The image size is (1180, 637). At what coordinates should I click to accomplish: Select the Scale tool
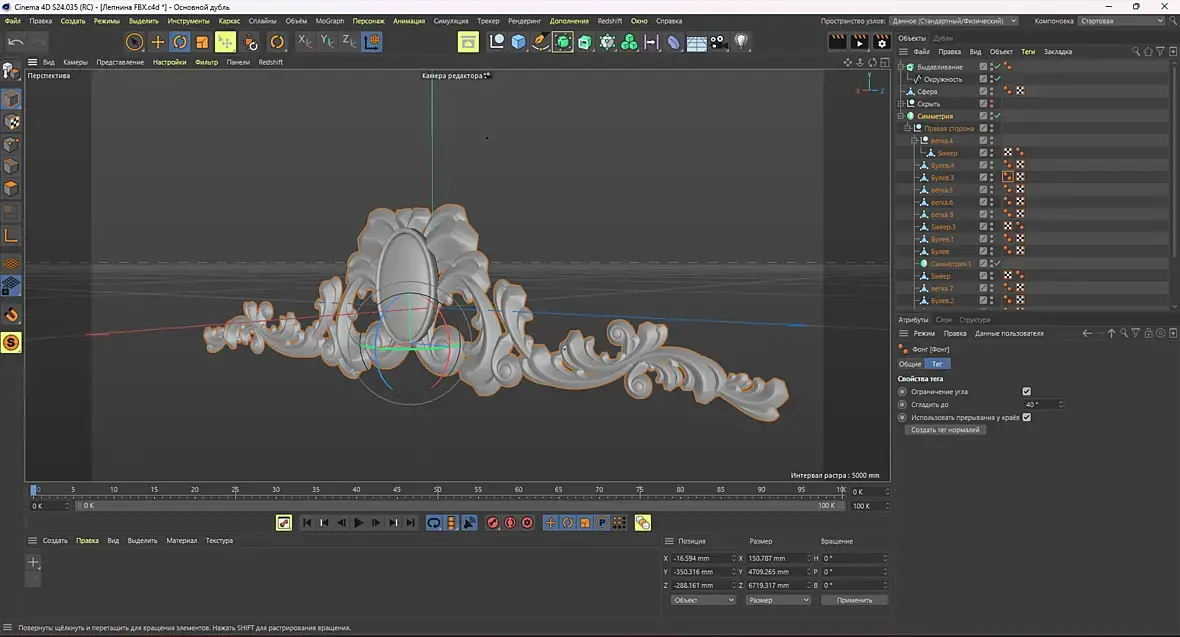click(202, 42)
